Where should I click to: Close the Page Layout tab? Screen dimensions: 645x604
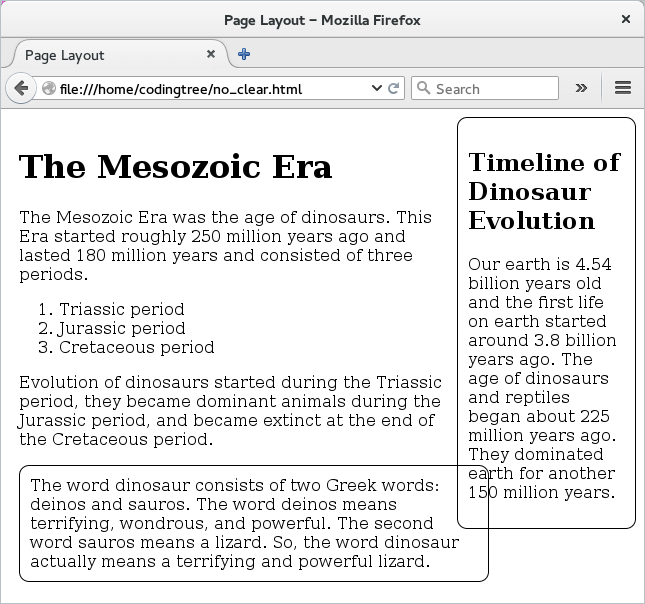(211, 54)
